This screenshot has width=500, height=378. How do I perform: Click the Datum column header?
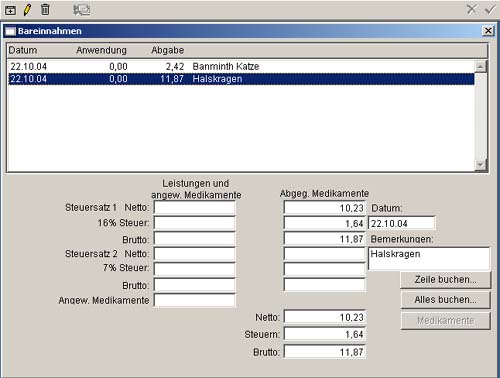(23, 50)
